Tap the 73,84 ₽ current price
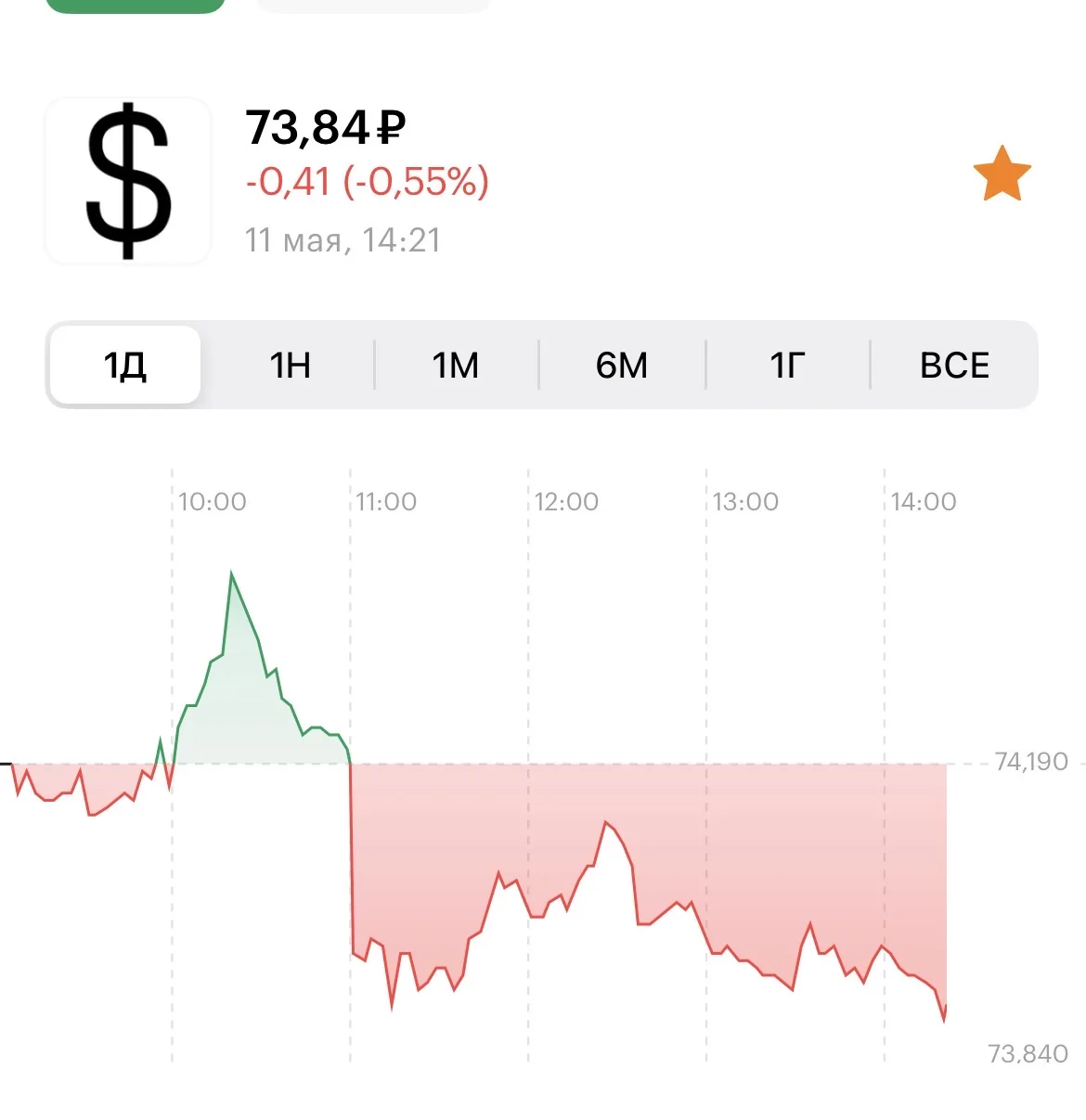The height and width of the screenshot is (1120, 1086). pyautogui.click(x=325, y=127)
